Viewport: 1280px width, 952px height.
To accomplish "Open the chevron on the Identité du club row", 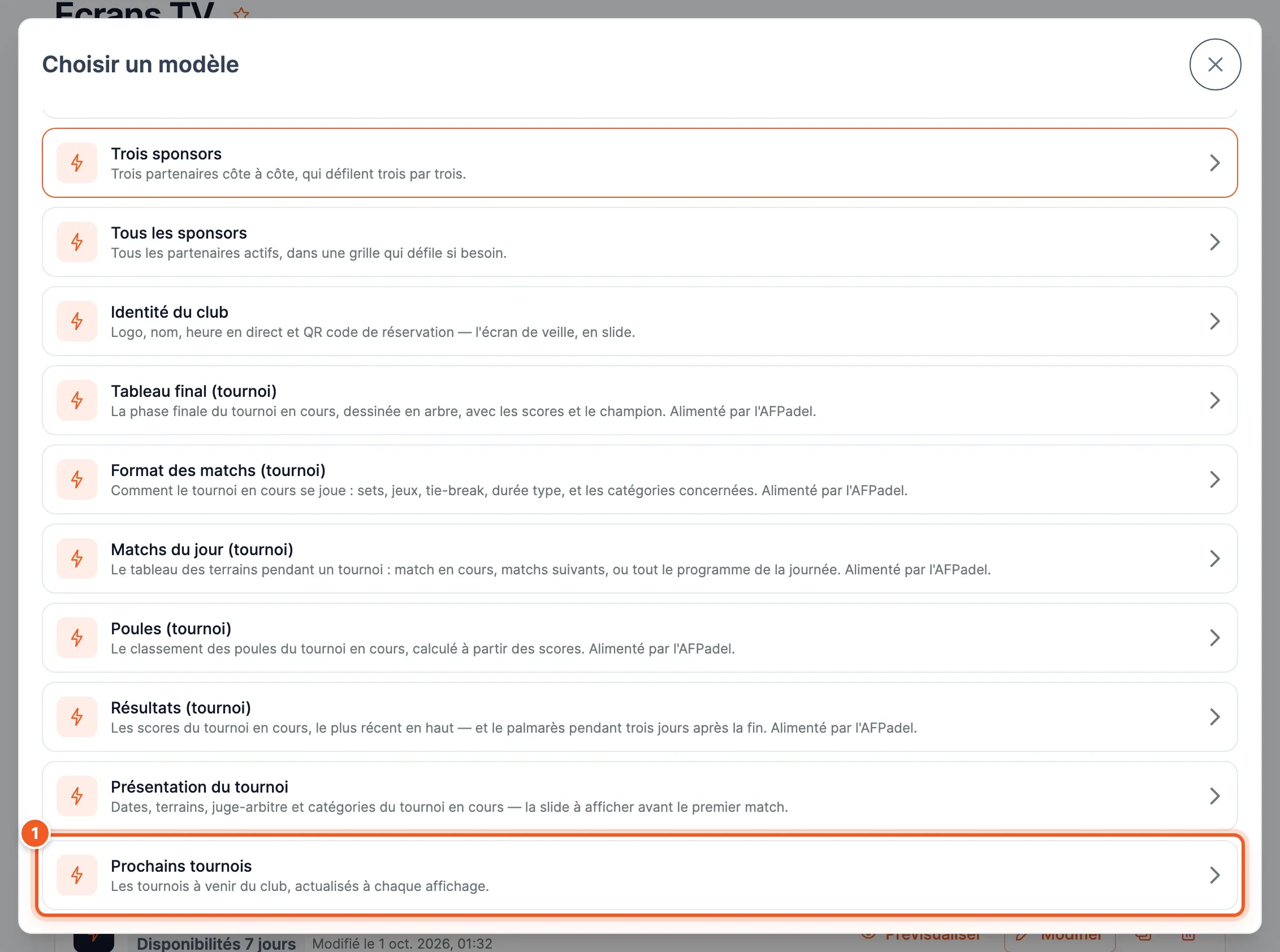I will [1214, 321].
